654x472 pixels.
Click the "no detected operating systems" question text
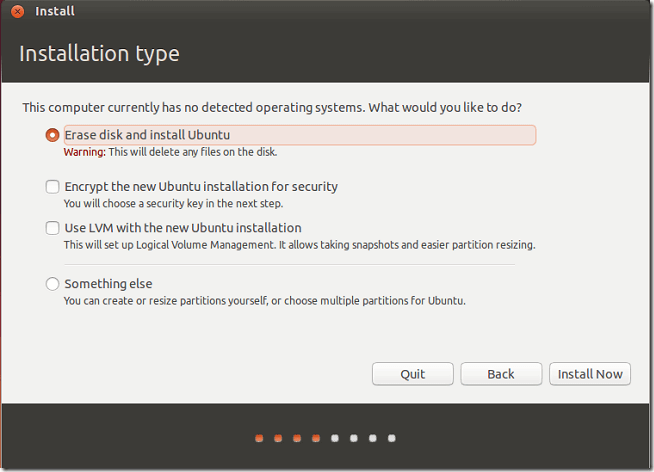click(x=272, y=108)
